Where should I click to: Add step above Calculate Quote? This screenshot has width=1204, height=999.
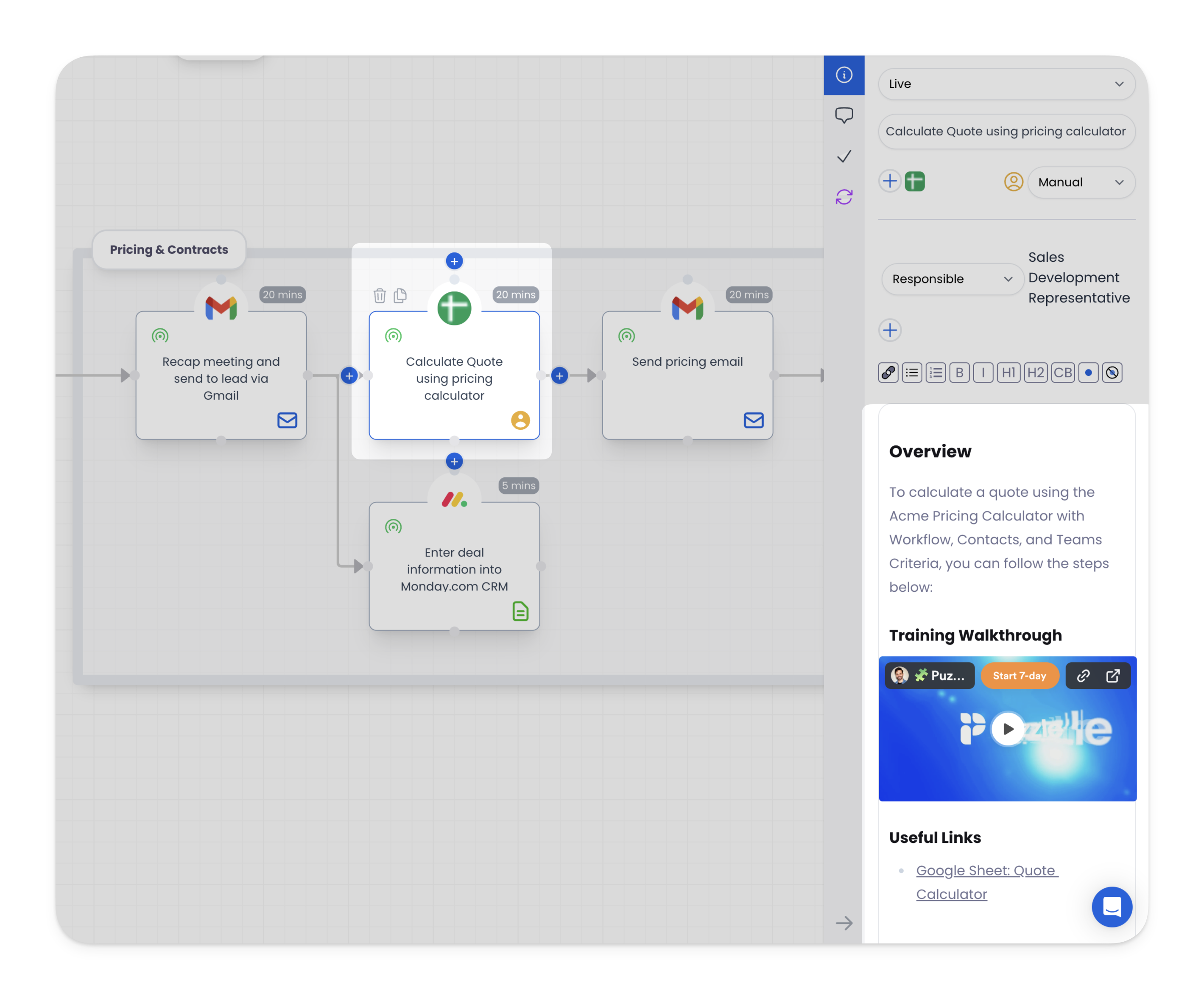454,261
